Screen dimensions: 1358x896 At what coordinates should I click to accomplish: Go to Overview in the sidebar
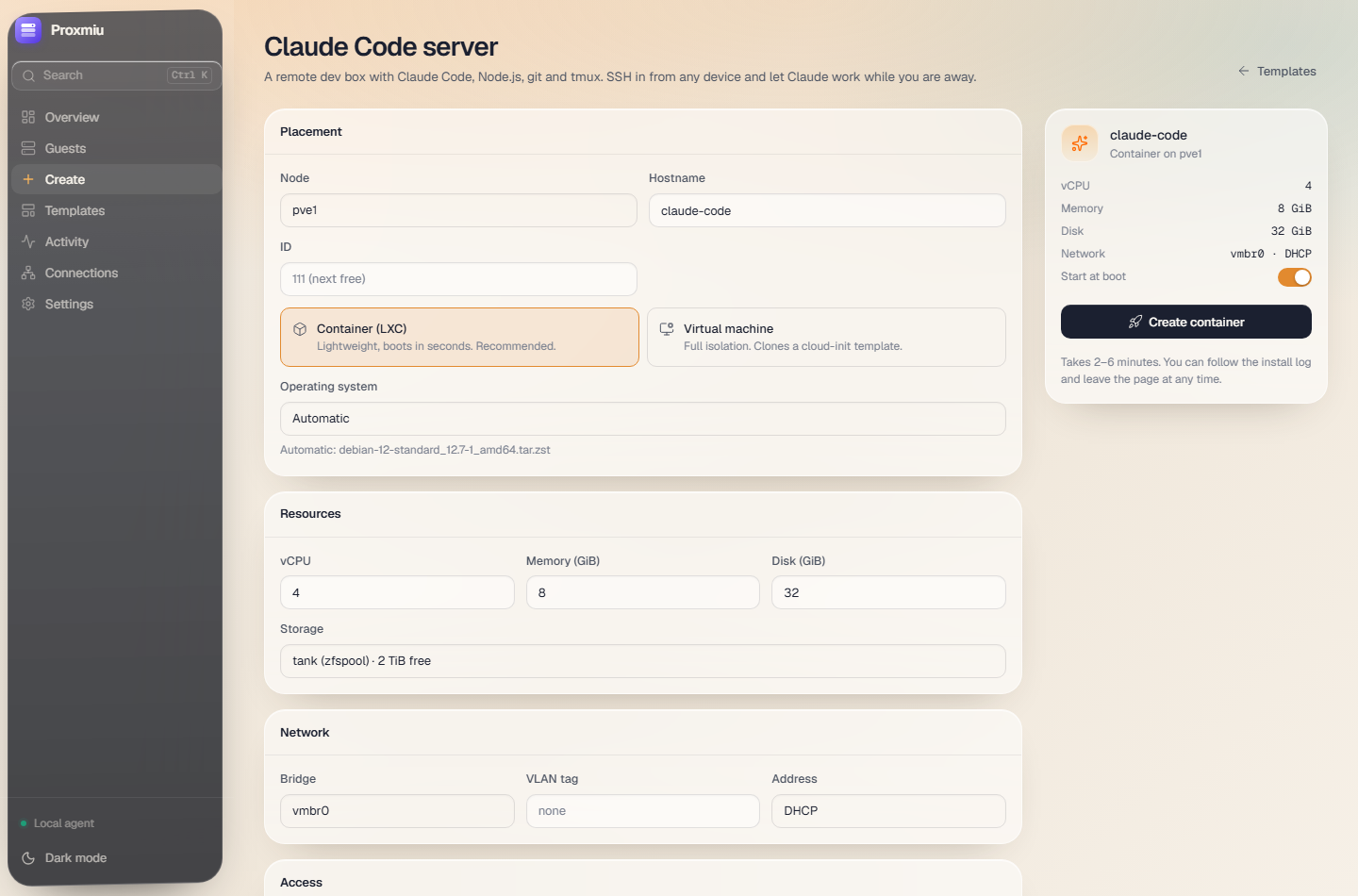click(116, 117)
